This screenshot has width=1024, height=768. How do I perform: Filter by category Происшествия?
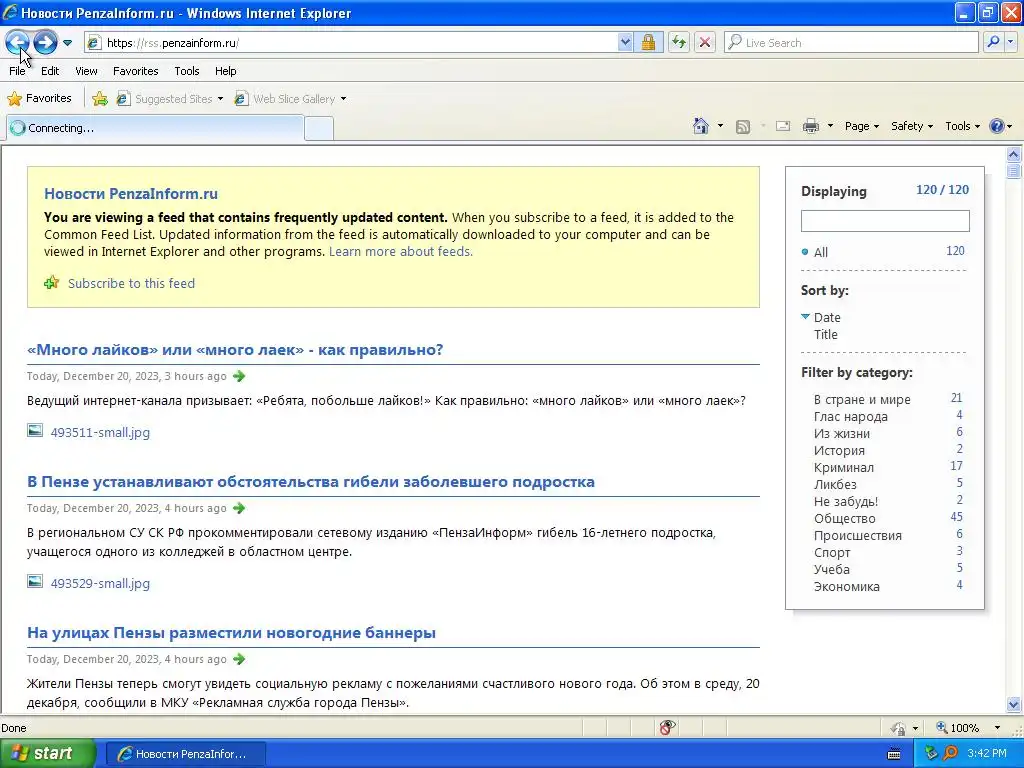(x=857, y=536)
